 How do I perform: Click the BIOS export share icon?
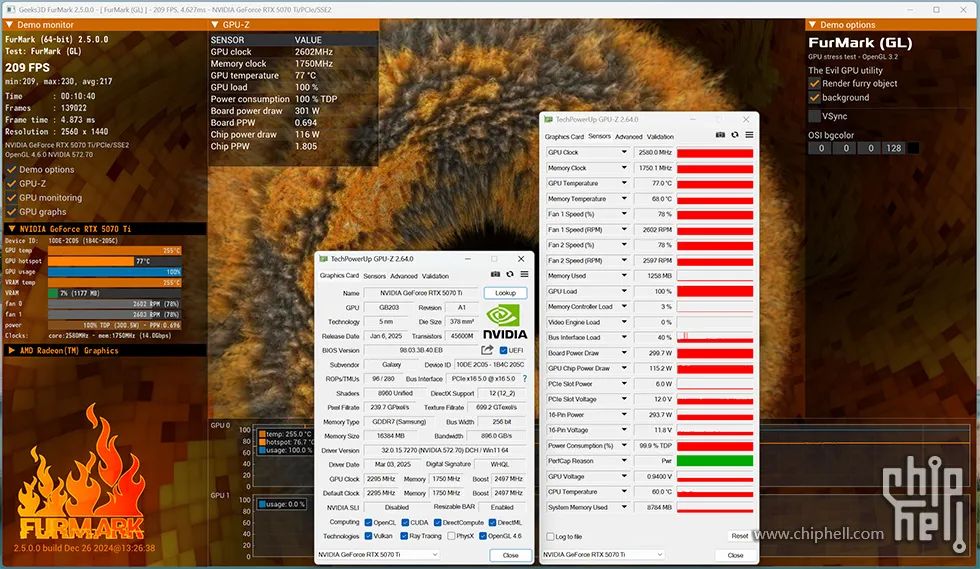tap(488, 350)
